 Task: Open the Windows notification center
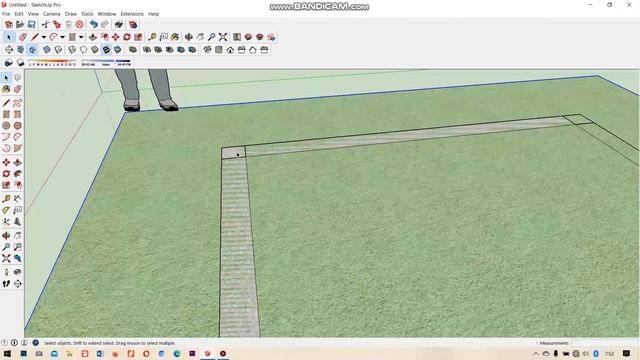click(627, 353)
